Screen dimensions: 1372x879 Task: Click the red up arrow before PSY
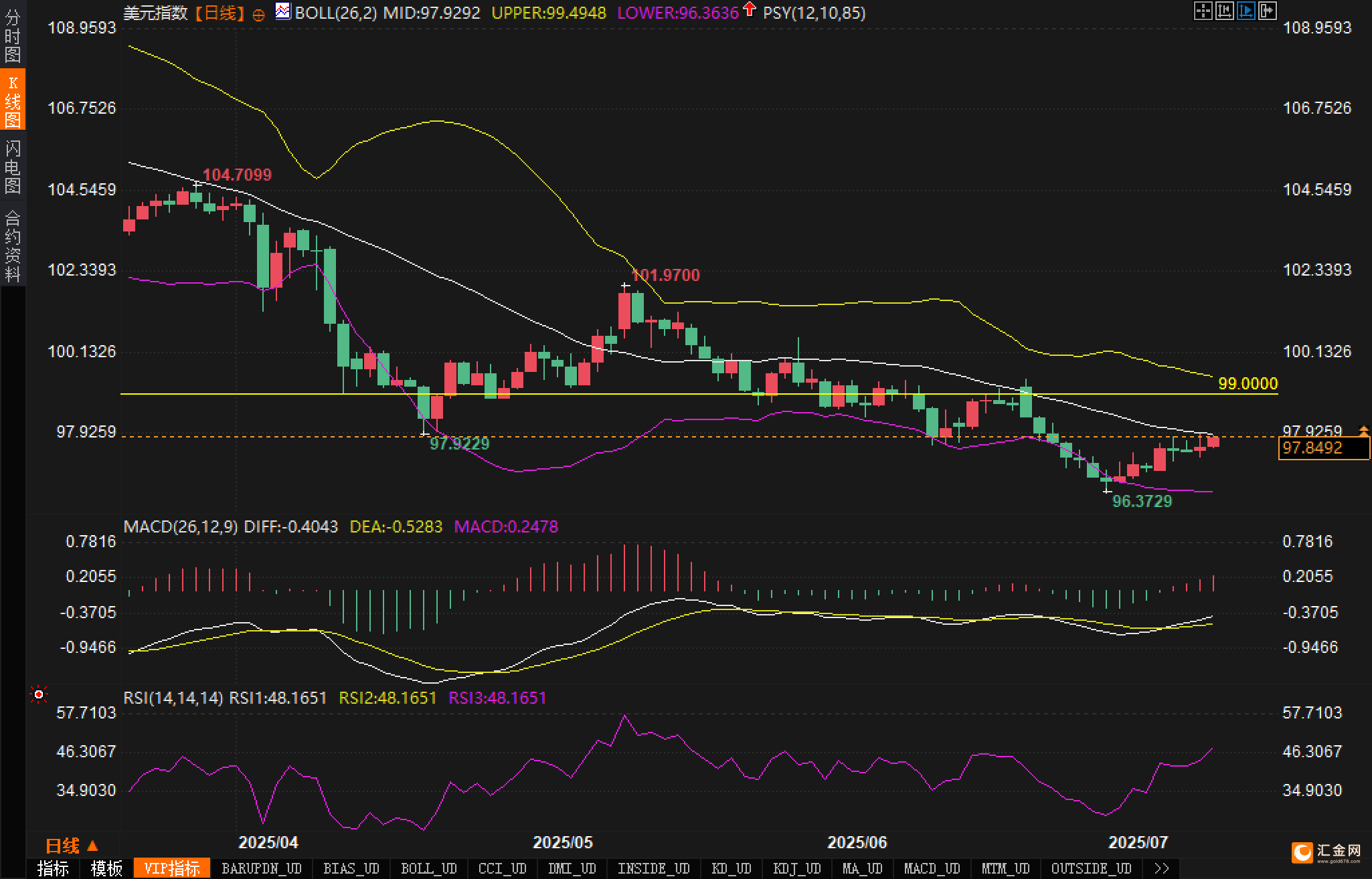(750, 10)
